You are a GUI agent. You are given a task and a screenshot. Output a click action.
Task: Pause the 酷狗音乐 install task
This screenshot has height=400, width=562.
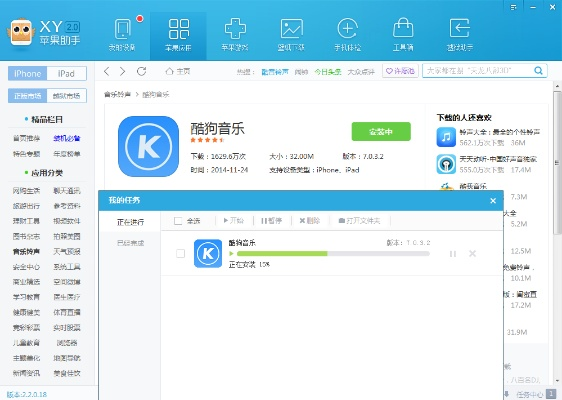coord(453,254)
